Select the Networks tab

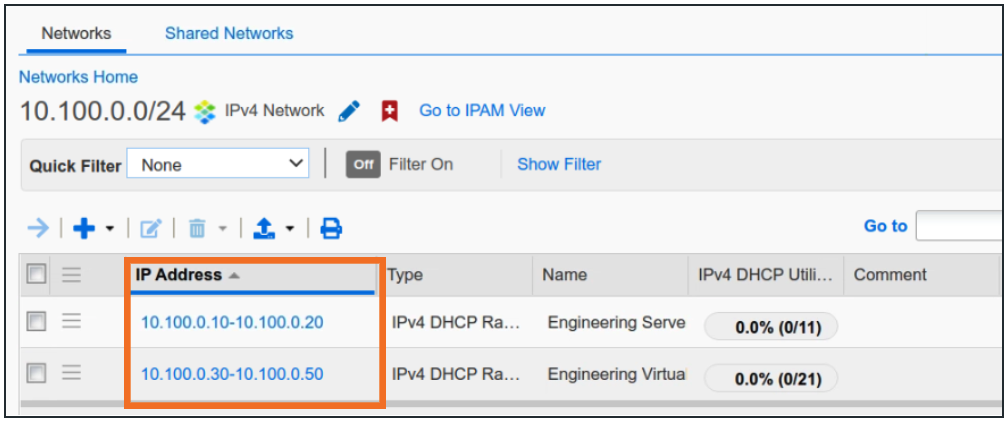(76, 33)
